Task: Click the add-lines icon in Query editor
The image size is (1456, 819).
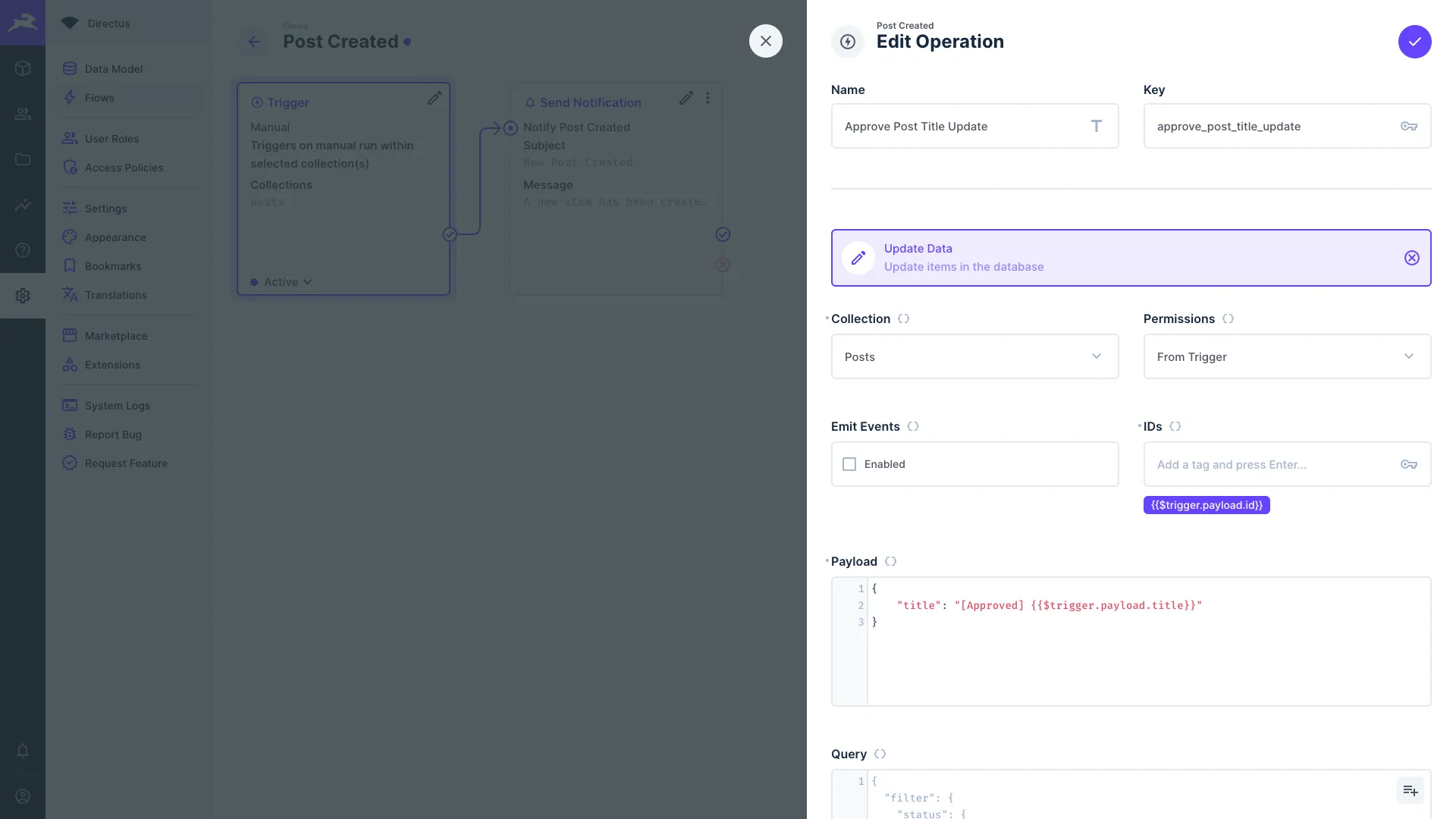Action: click(1410, 790)
